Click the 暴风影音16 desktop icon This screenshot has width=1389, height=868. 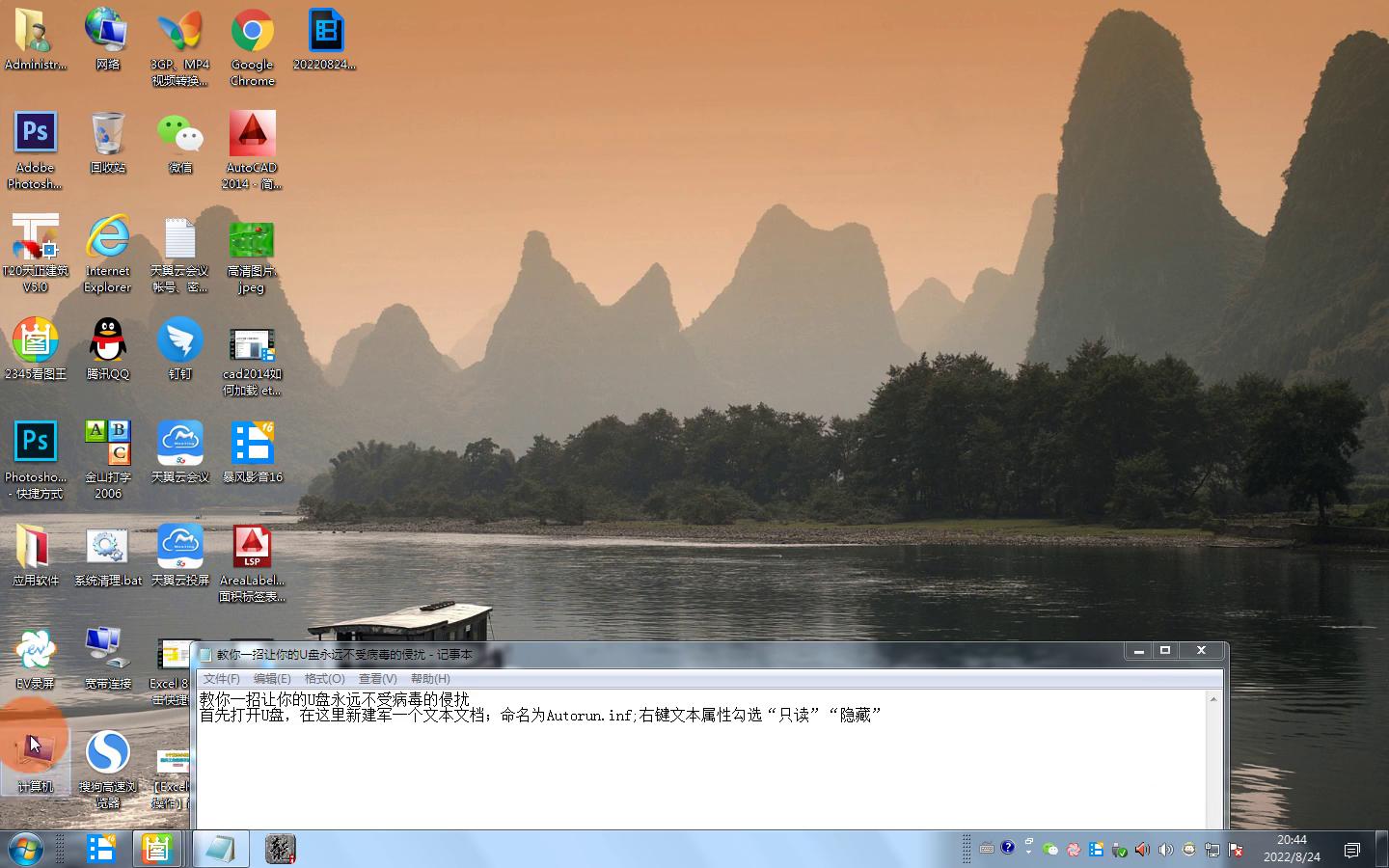252,444
